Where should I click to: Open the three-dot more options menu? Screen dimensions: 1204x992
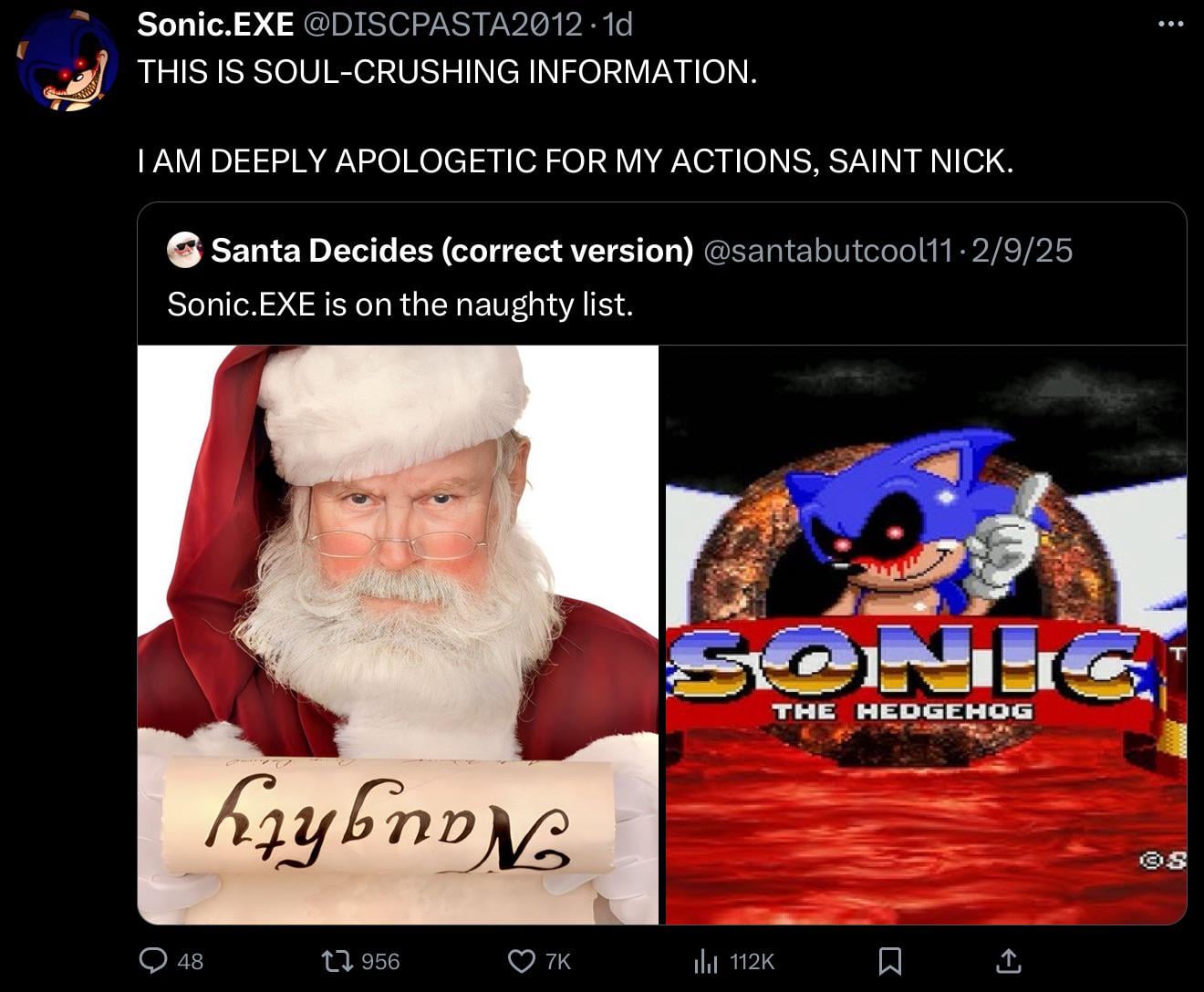(1170, 25)
